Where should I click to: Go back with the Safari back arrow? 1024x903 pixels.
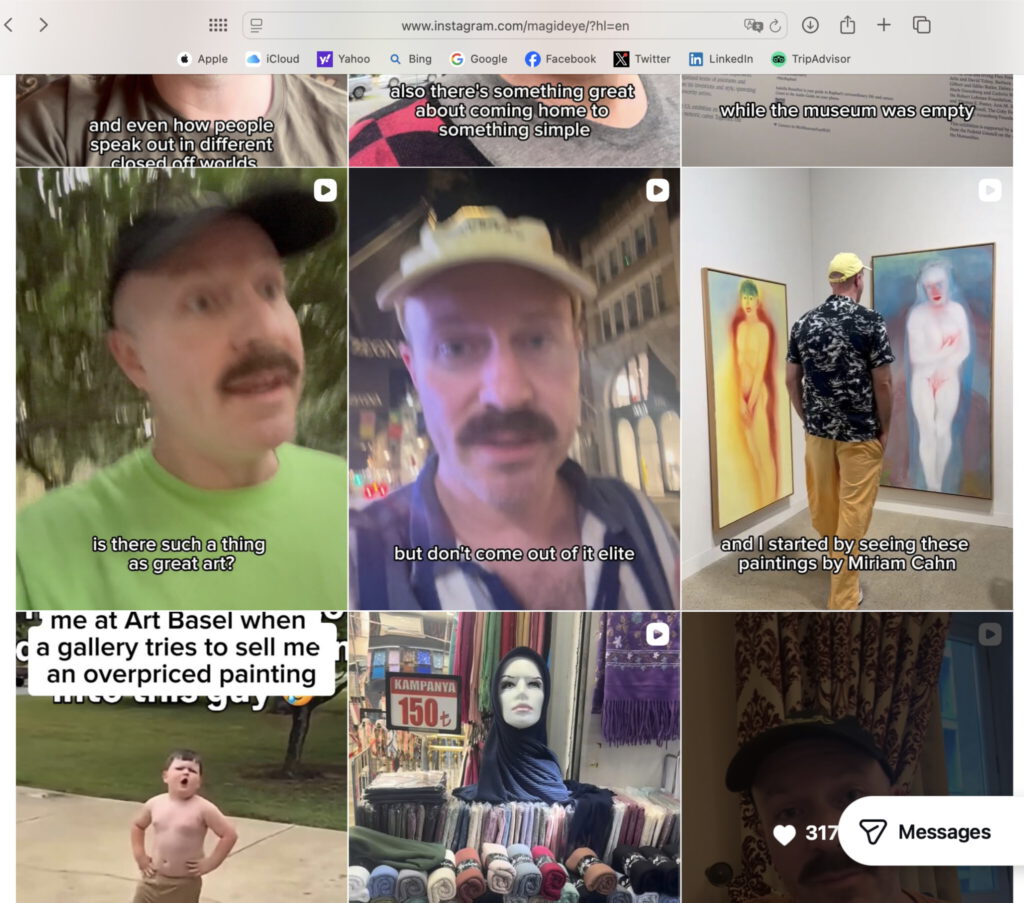[8, 25]
